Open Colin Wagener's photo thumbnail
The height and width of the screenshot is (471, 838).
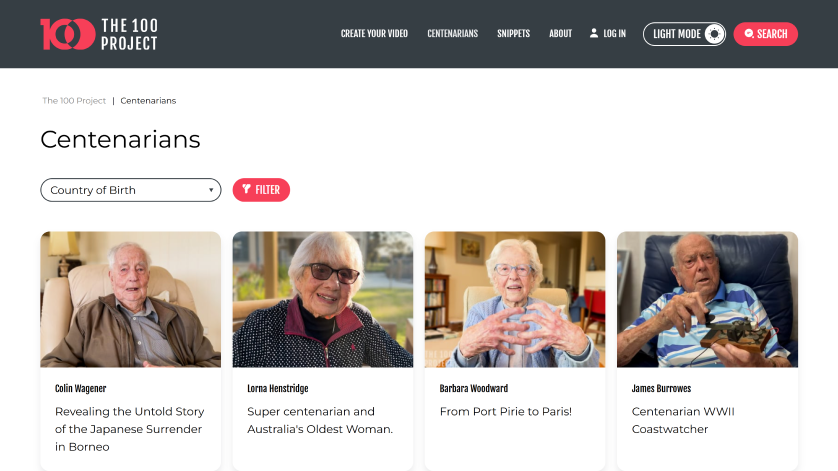130,299
